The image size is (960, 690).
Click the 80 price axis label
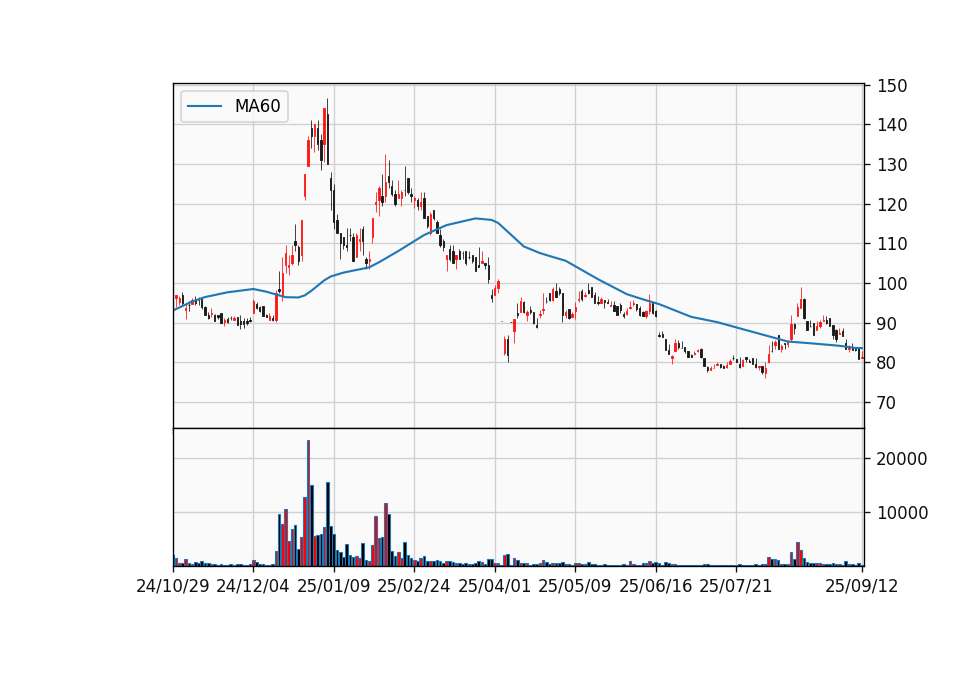[887, 362]
